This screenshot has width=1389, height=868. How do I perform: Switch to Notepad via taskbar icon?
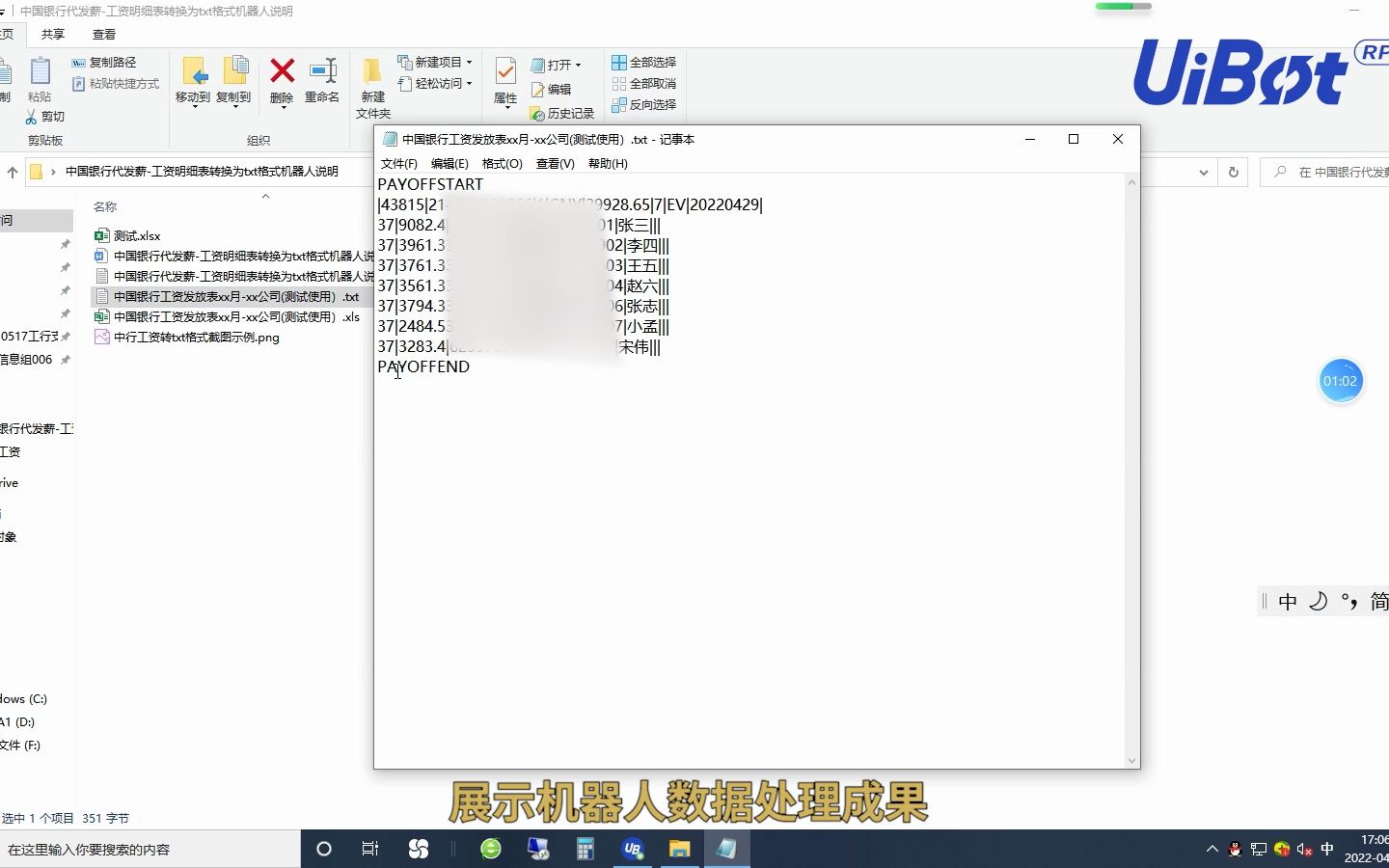coord(726,850)
